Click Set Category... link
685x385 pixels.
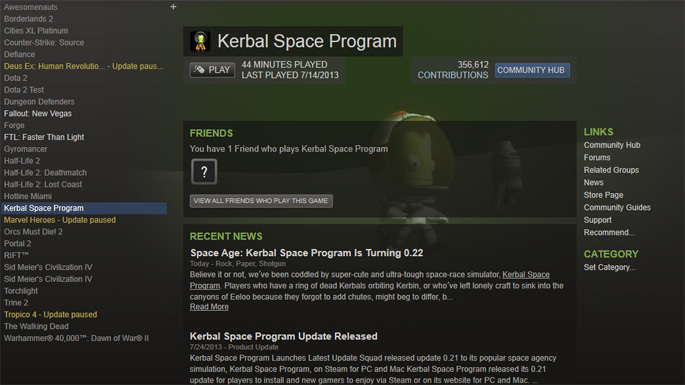(x=609, y=267)
